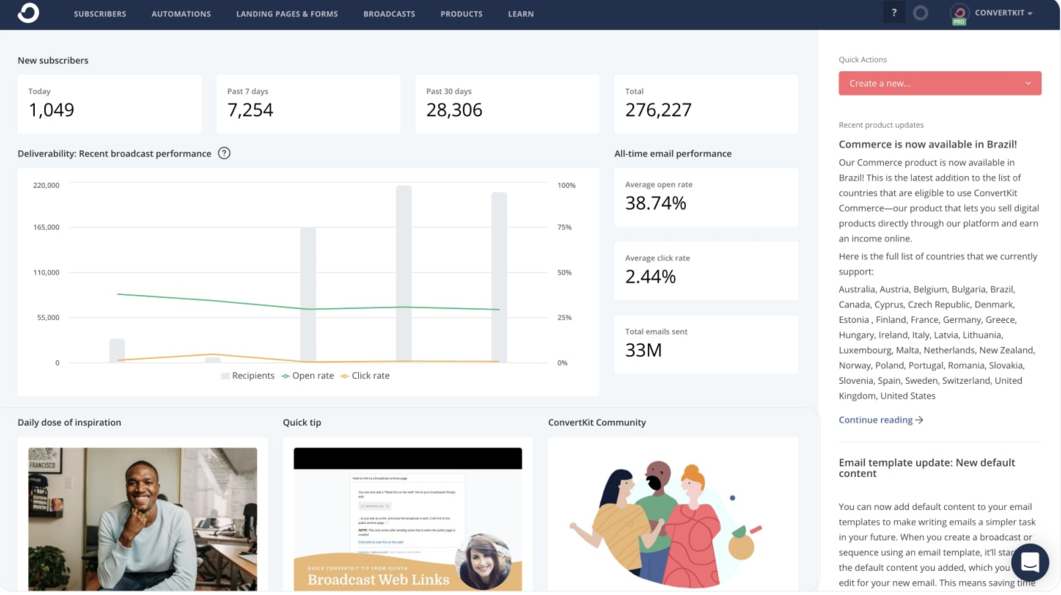This screenshot has height=595, width=1061.
Task: Click the tallest recipients bar in chart
Action: (404, 274)
